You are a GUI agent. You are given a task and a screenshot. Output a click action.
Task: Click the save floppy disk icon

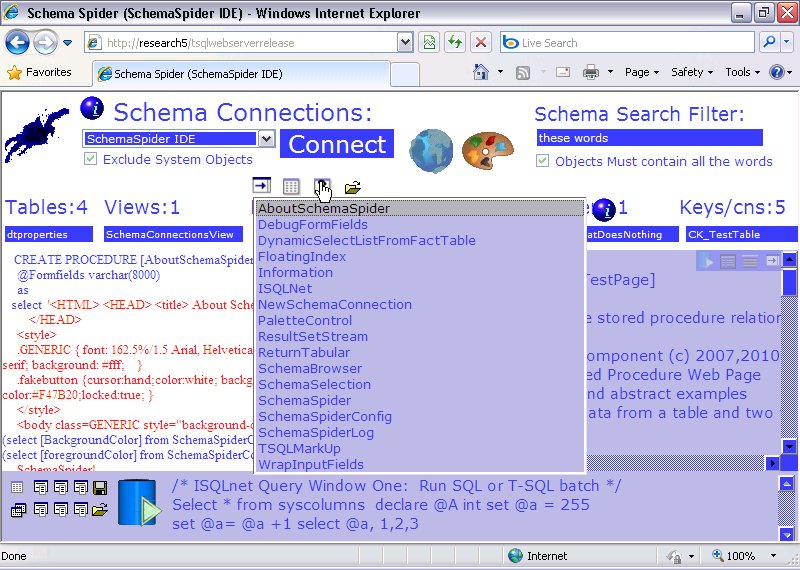point(100,488)
